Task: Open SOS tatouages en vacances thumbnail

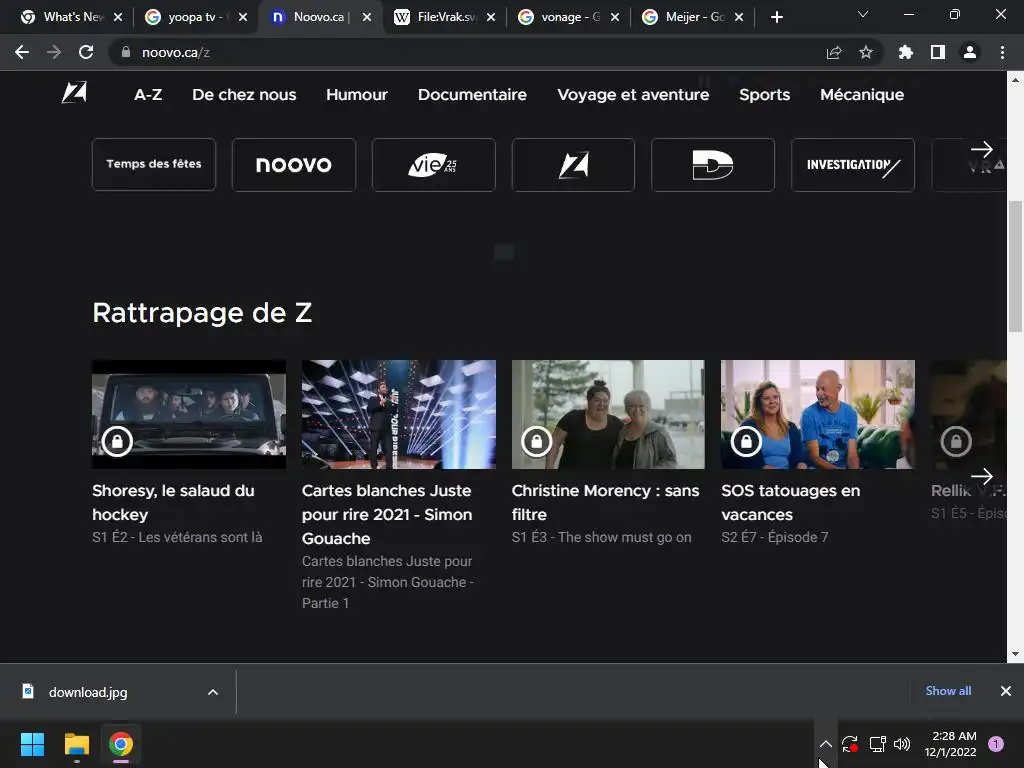Action: (x=818, y=414)
